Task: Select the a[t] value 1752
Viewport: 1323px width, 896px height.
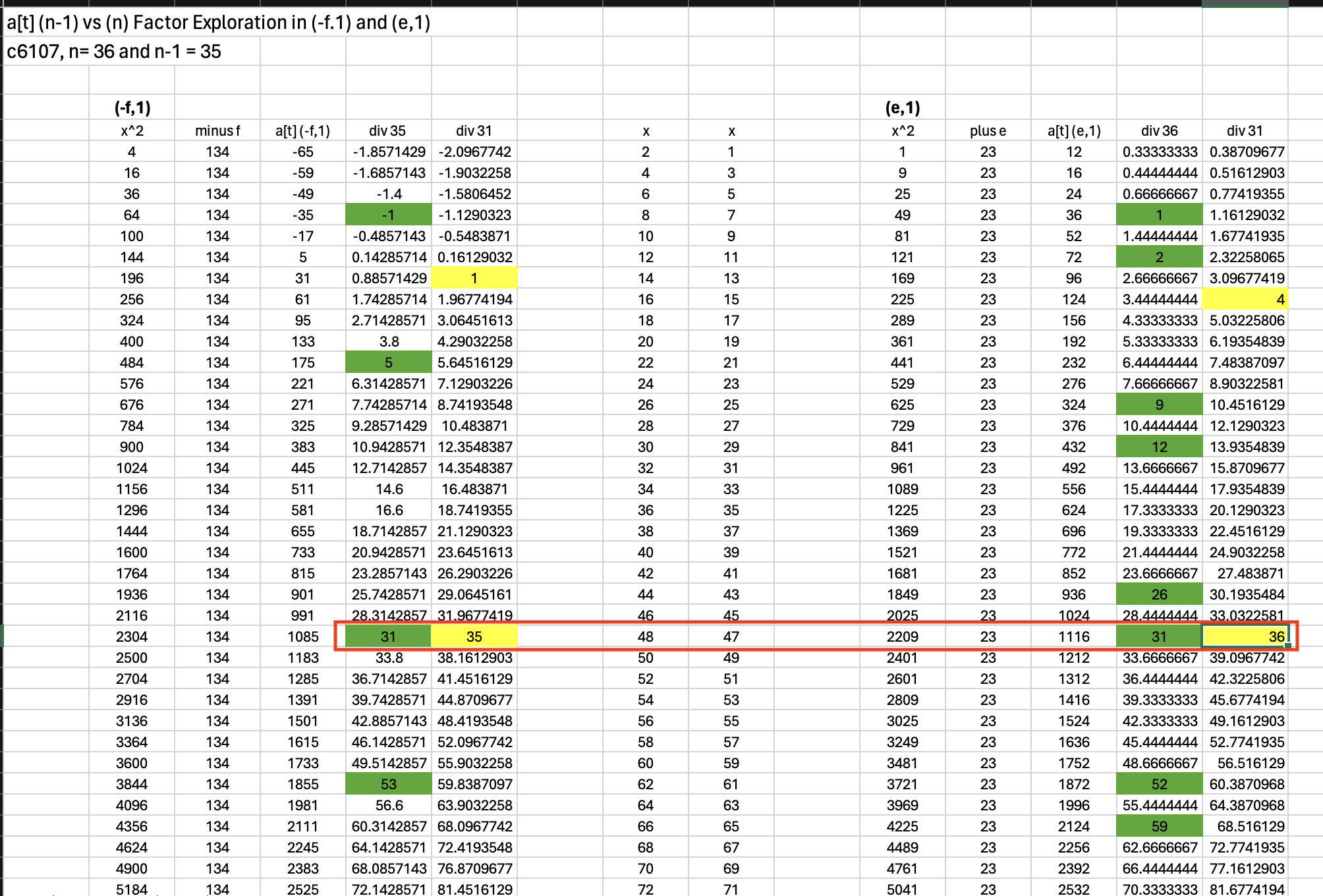Action: 1074,763
